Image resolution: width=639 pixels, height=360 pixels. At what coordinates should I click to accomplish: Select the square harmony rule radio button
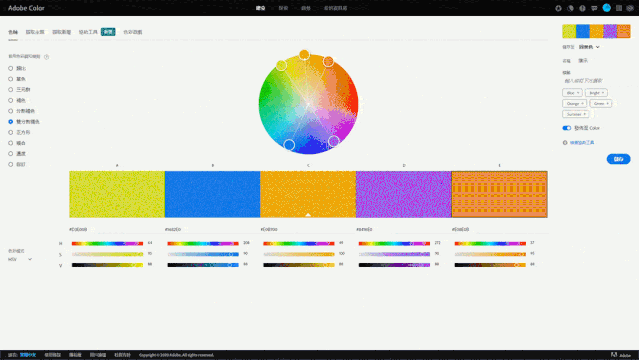pos(11,133)
